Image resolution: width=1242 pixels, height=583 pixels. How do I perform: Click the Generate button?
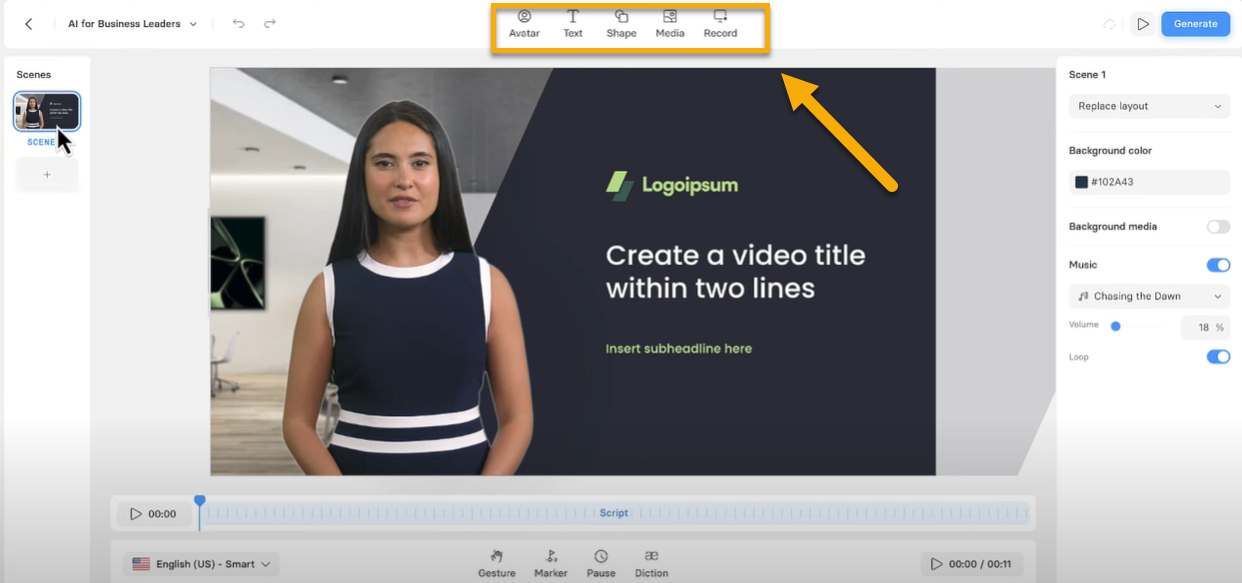[x=1195, y=24]
